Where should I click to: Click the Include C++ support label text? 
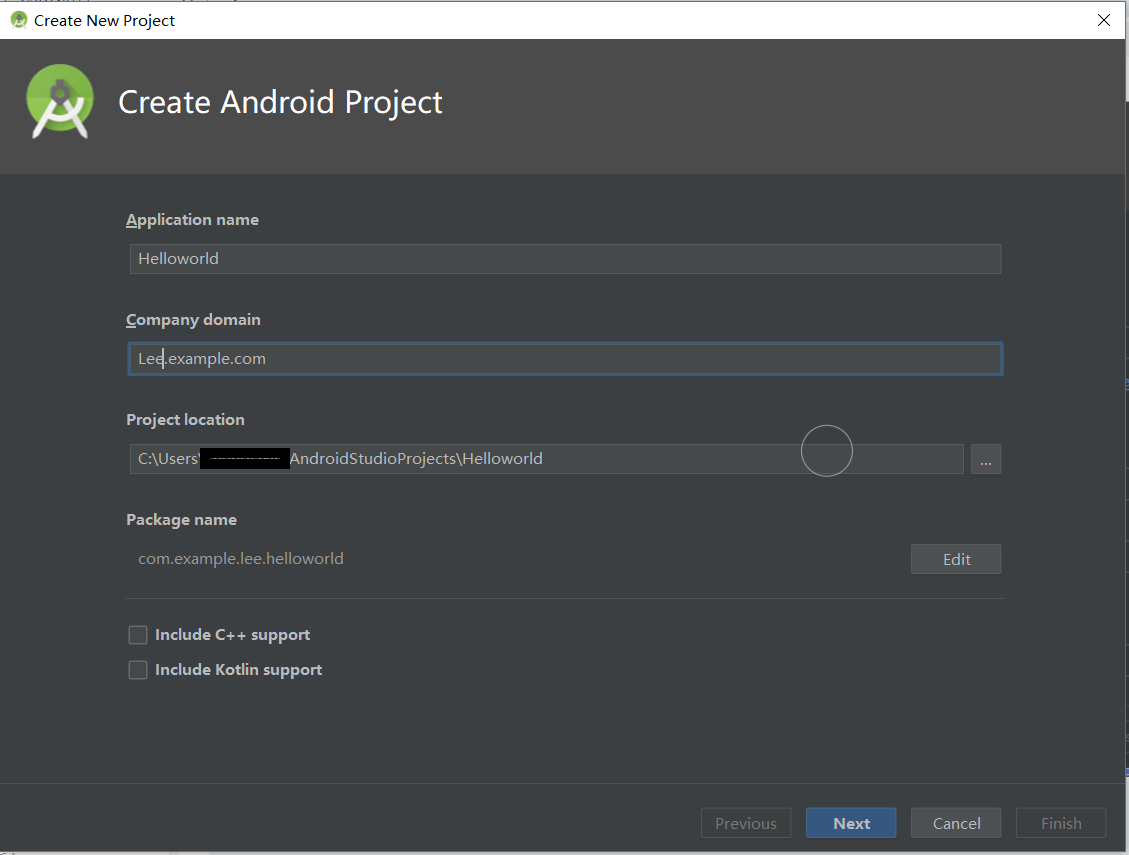[233, 635]
